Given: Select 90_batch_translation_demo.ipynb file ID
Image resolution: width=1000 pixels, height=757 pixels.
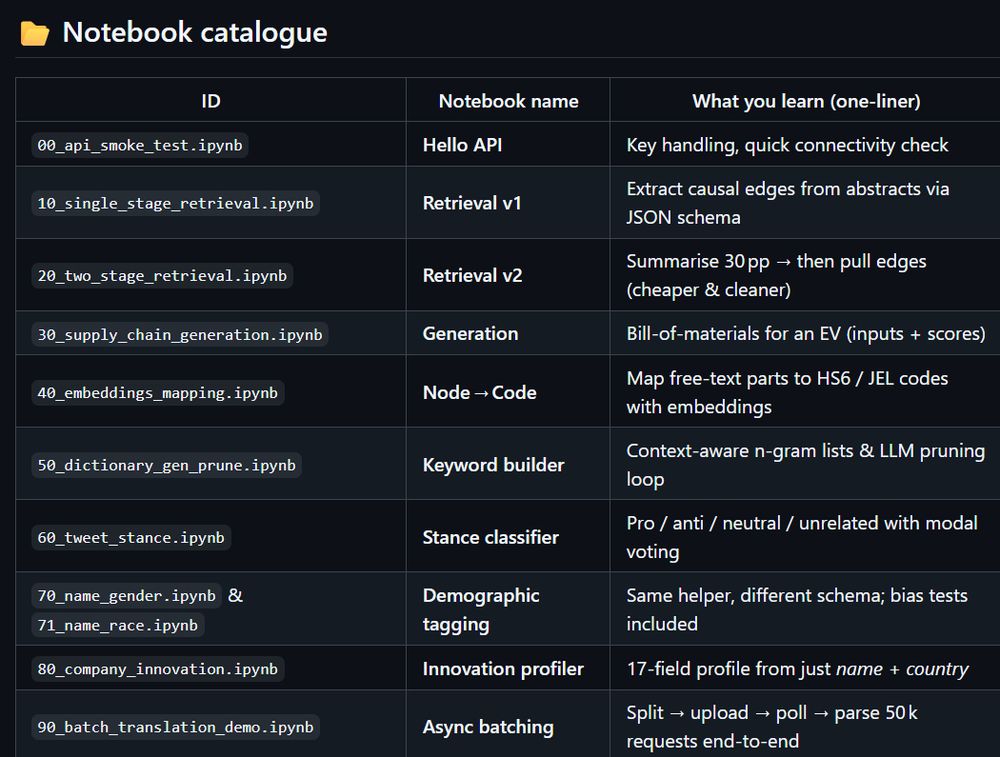Looking at the screenshot, I should coord(175,727).
